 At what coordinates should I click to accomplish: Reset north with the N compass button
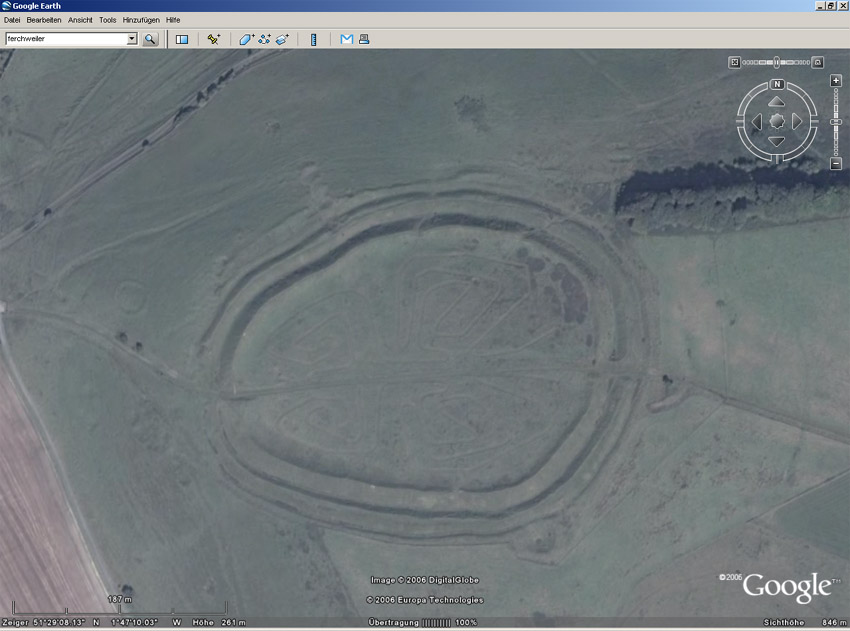coord(777,85)
